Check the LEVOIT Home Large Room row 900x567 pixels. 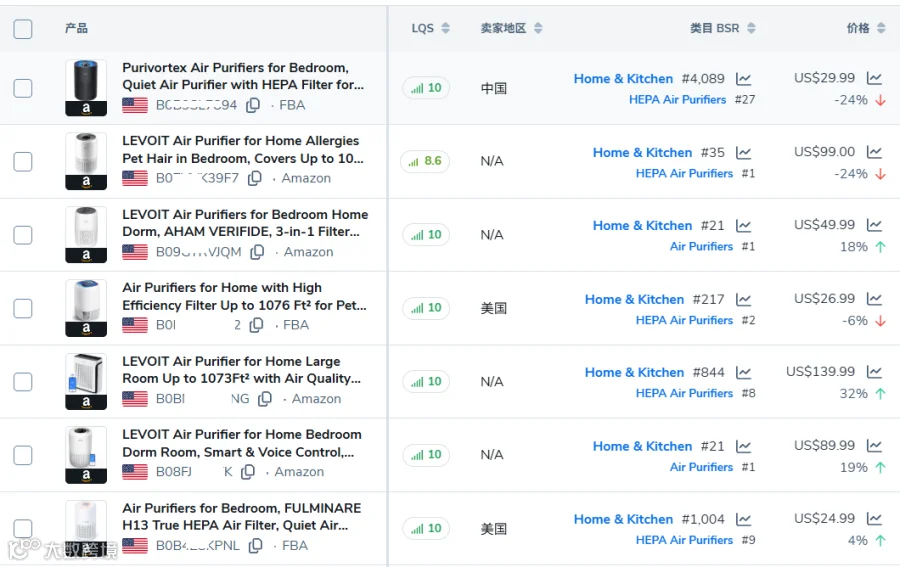pos(23,382)
